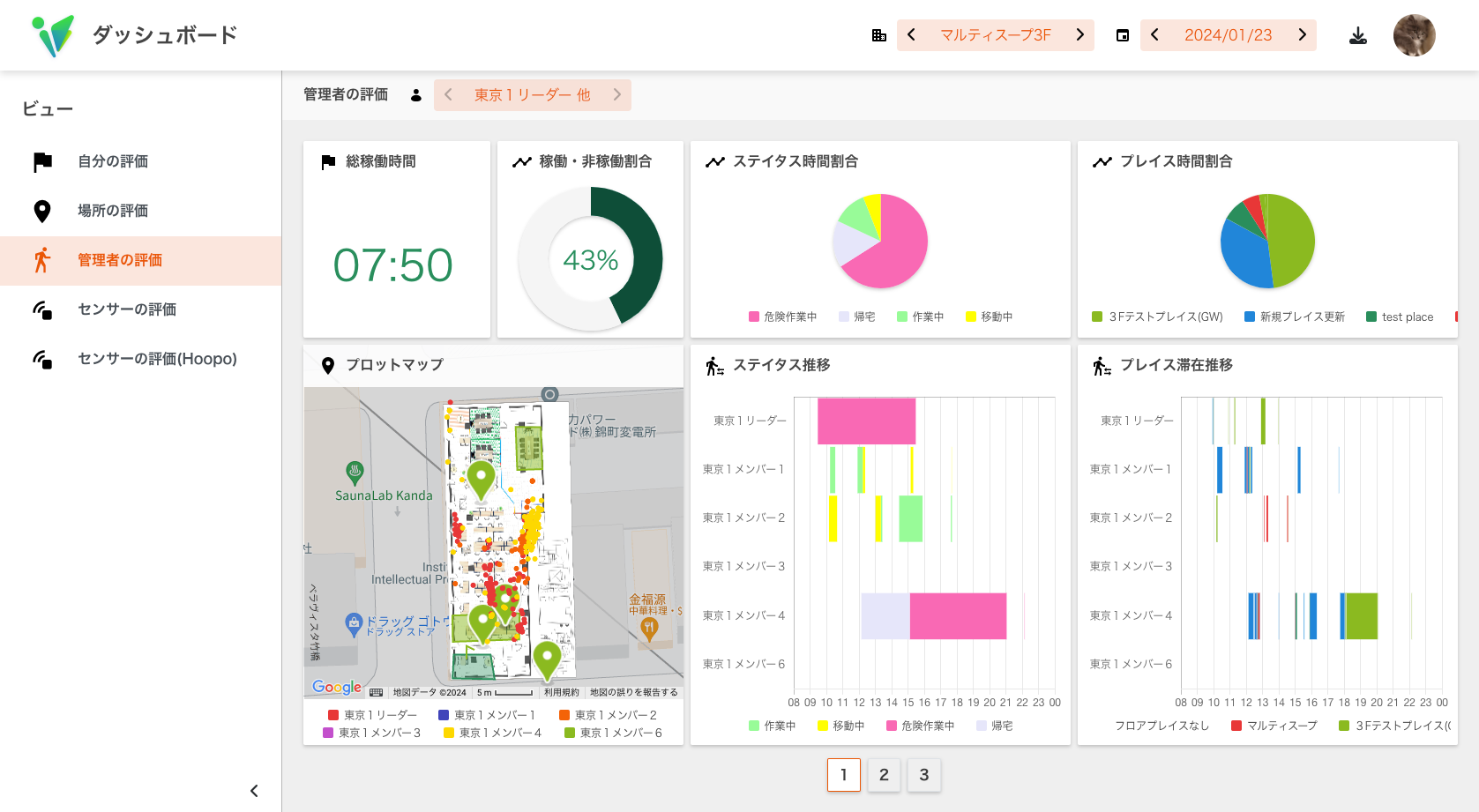Advance to next facility with the right chevron
Screen dimensions: 1479x812
click(x=1079, y=34)
